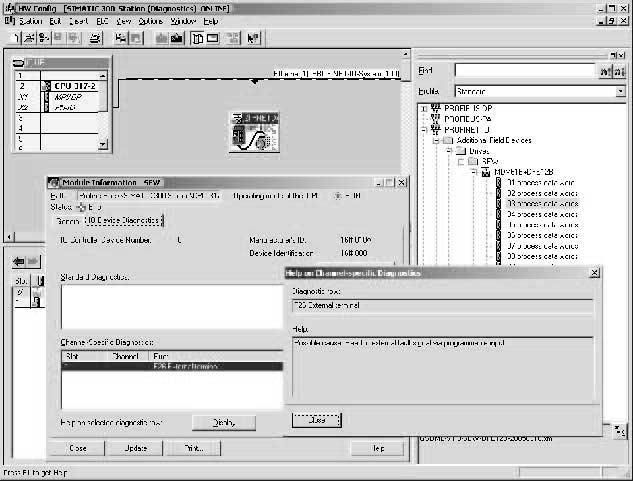Click the Open station toolbar icon
This screenshot has width=633, height=481.
coord(29,38)
